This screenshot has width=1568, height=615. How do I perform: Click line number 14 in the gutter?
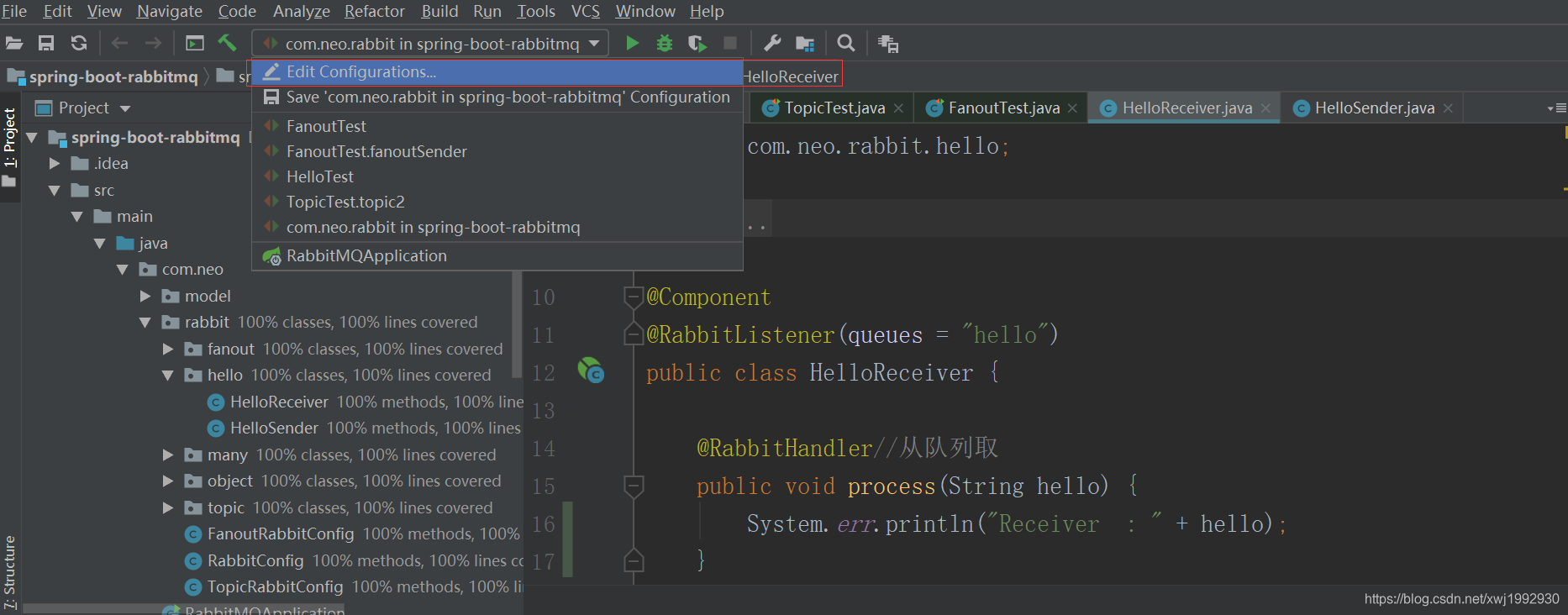544,449
